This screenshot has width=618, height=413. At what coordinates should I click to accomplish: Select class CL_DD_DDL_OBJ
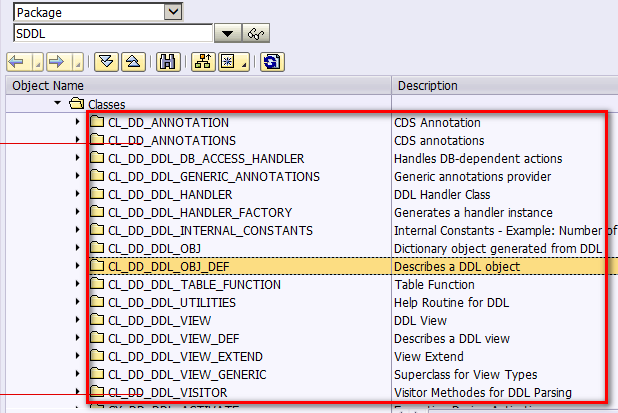[154, 249]
